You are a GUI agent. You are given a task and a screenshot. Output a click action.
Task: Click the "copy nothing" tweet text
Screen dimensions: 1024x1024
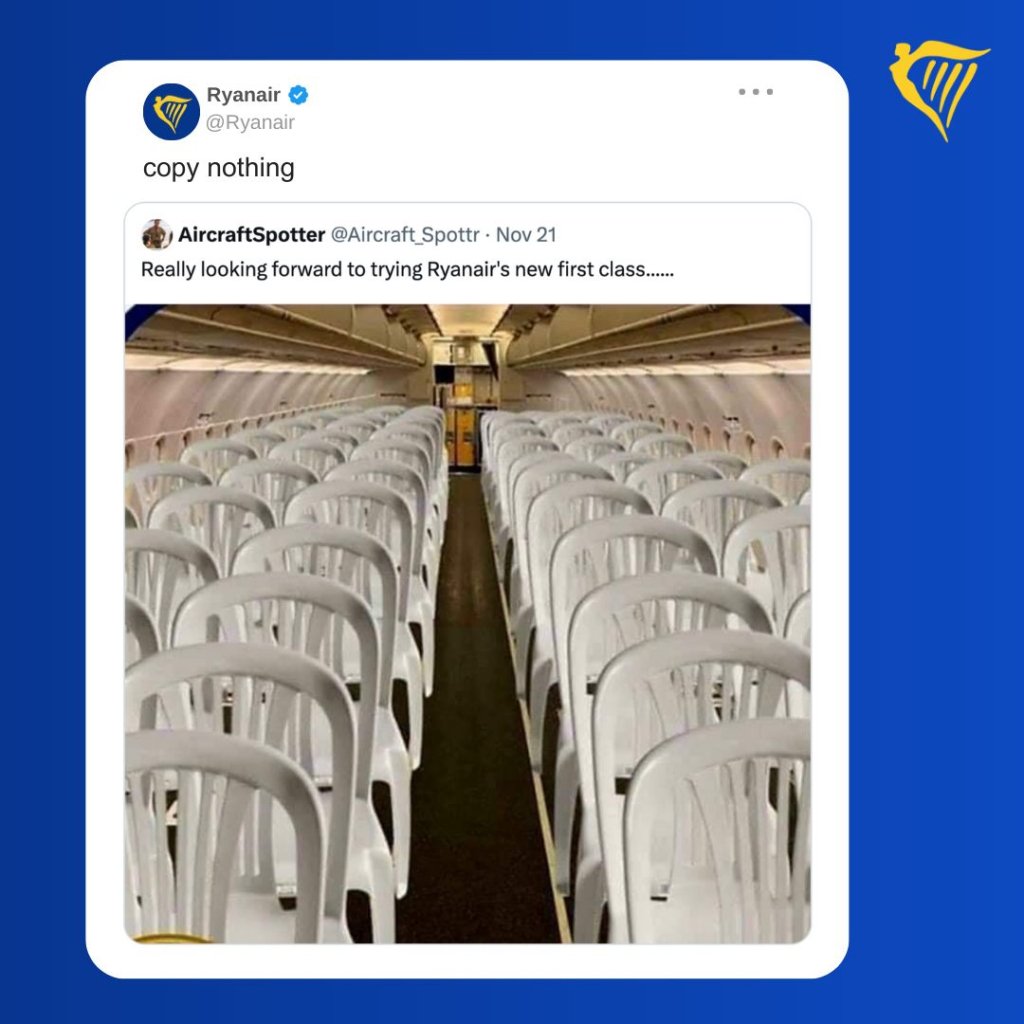pos(219,168)
